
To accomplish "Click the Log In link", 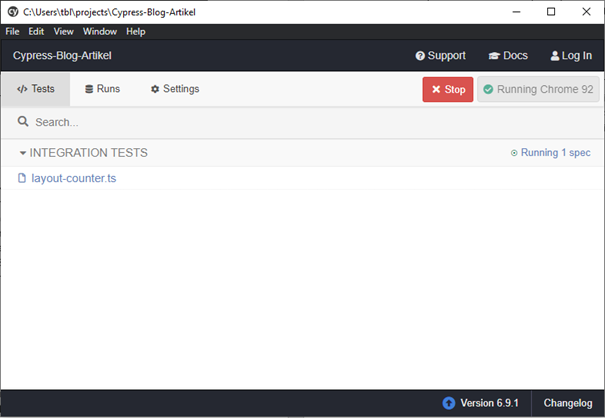I will pyautogui.click(x=571, y=56).
